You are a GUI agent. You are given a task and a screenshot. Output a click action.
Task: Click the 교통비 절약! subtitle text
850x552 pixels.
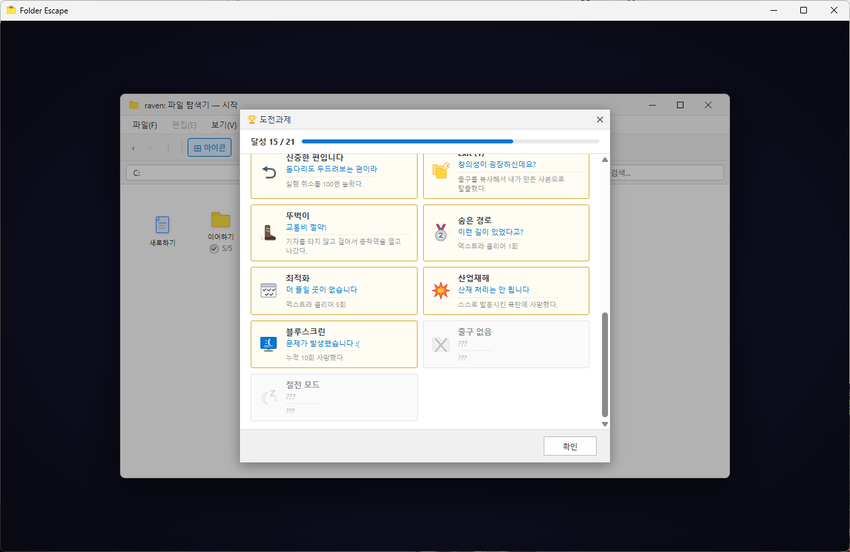coord(306,227)
